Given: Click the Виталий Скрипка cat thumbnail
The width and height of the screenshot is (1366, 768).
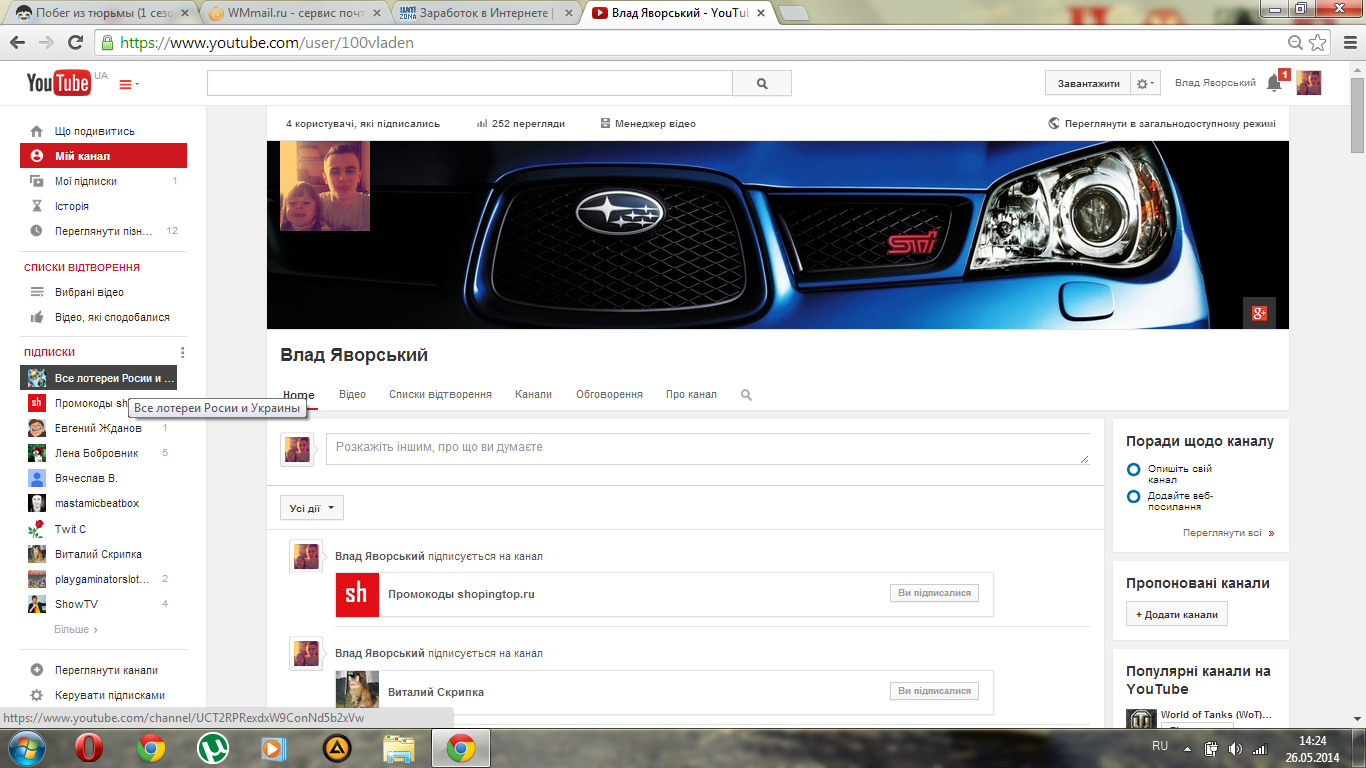Looking at the screenshot, I should click(357, 691).
